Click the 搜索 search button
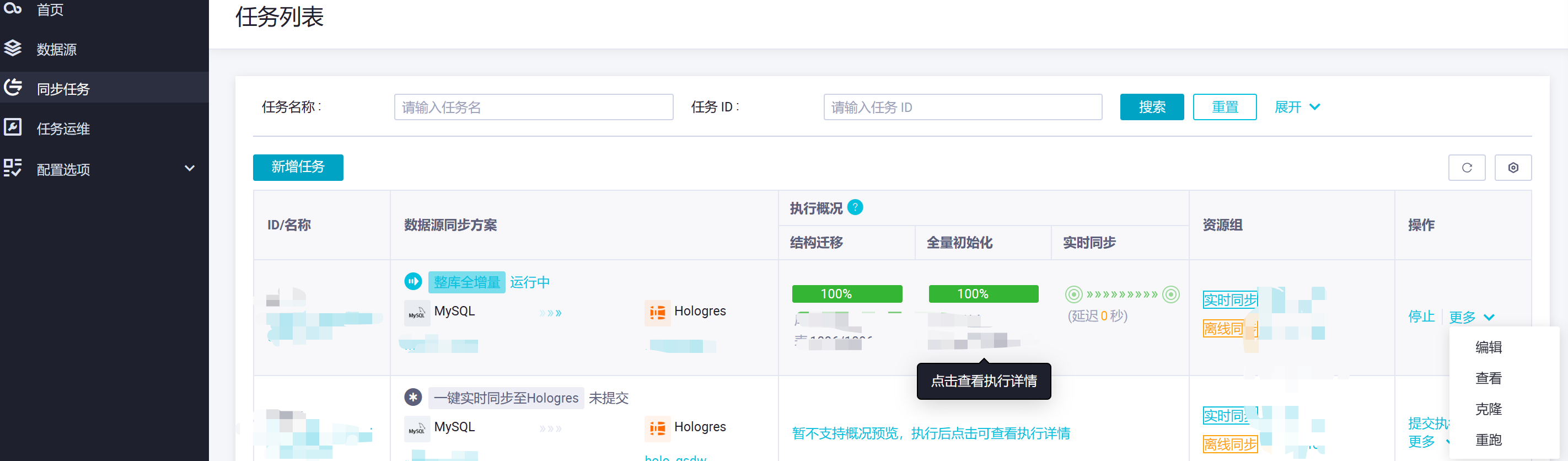Viewport: 1568px width, 461px height. [x=1152, y=107]
